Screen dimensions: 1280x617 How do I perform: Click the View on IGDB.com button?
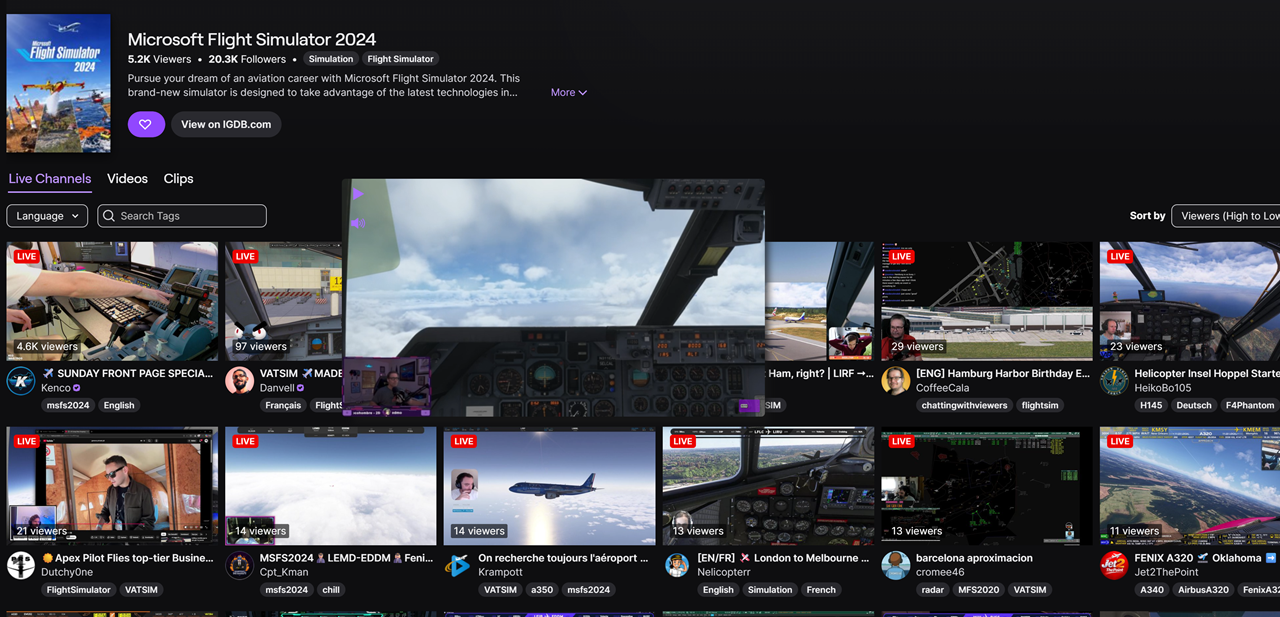click(x=226, y=124)
